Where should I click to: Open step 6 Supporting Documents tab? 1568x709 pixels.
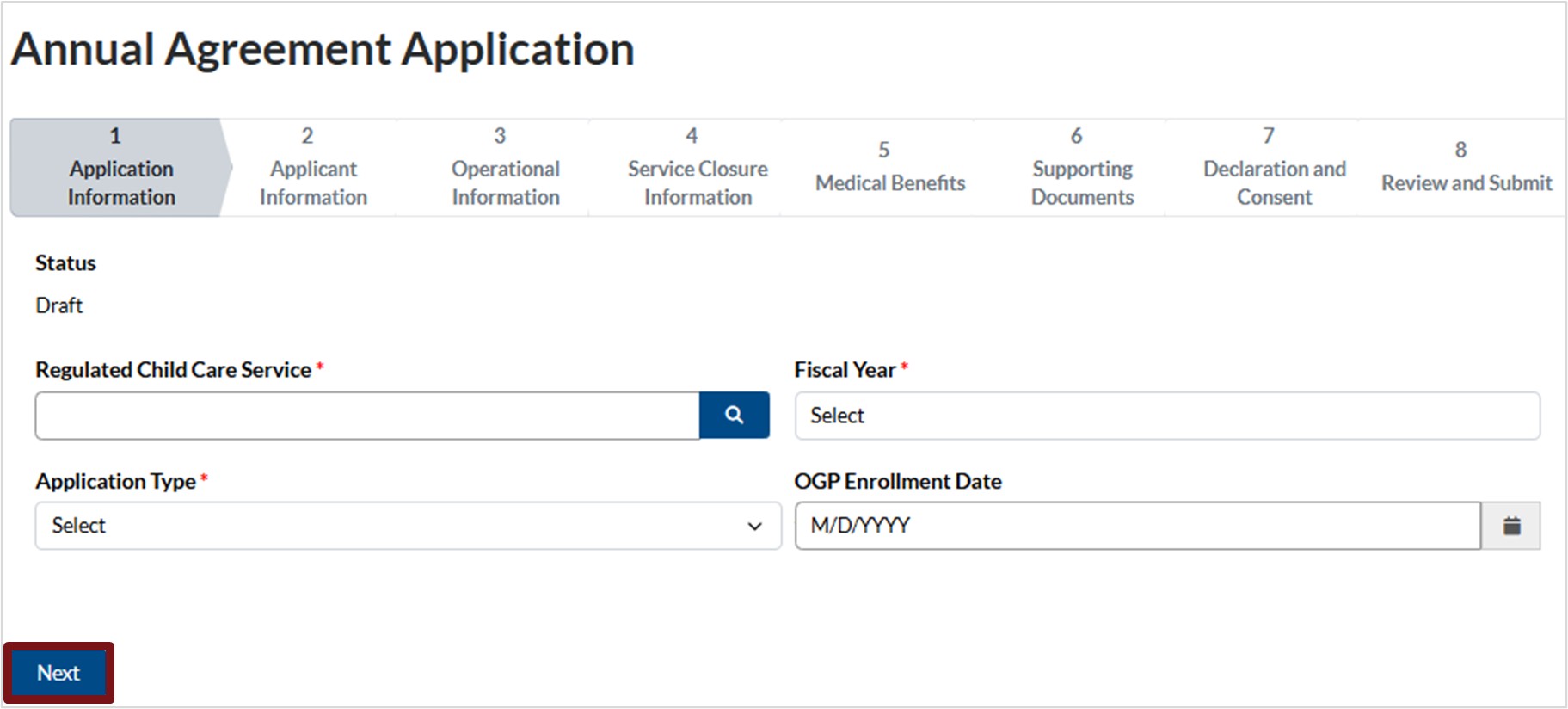[1081, 169]
